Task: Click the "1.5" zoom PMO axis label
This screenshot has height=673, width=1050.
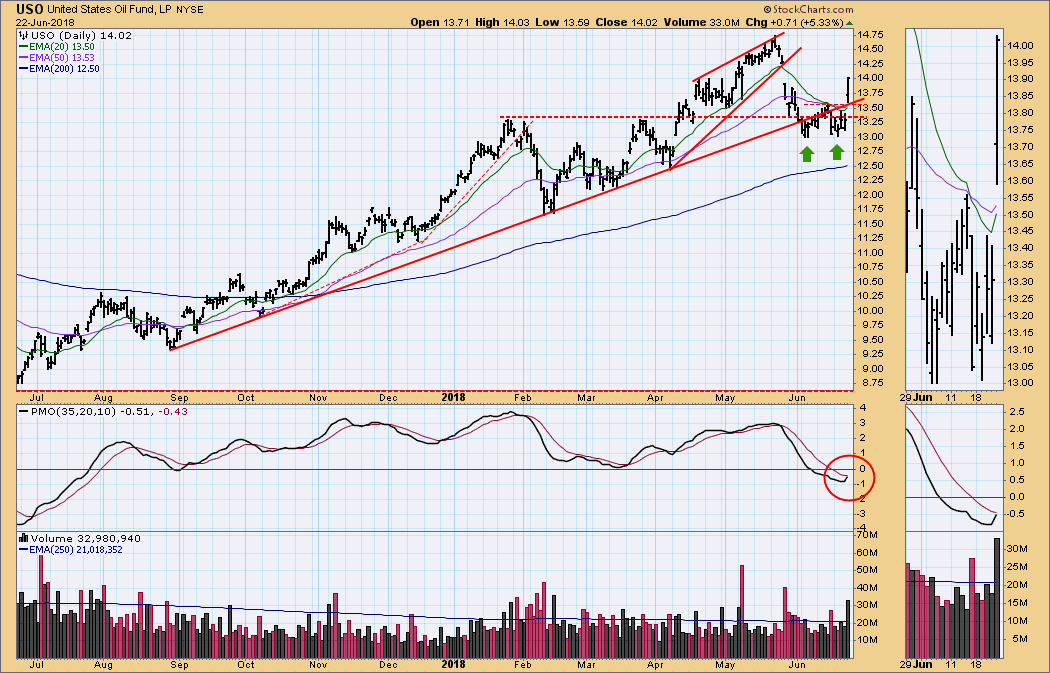Action: pos(1016,445)
